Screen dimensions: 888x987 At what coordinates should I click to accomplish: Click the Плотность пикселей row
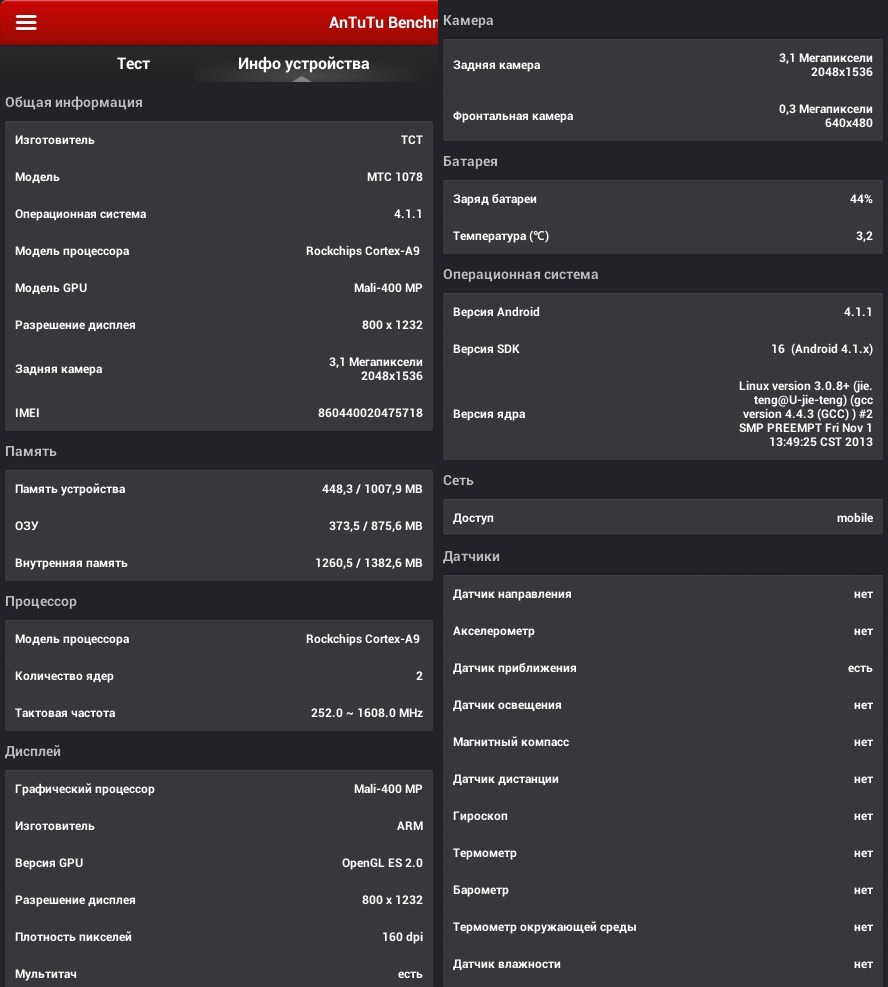218,937
